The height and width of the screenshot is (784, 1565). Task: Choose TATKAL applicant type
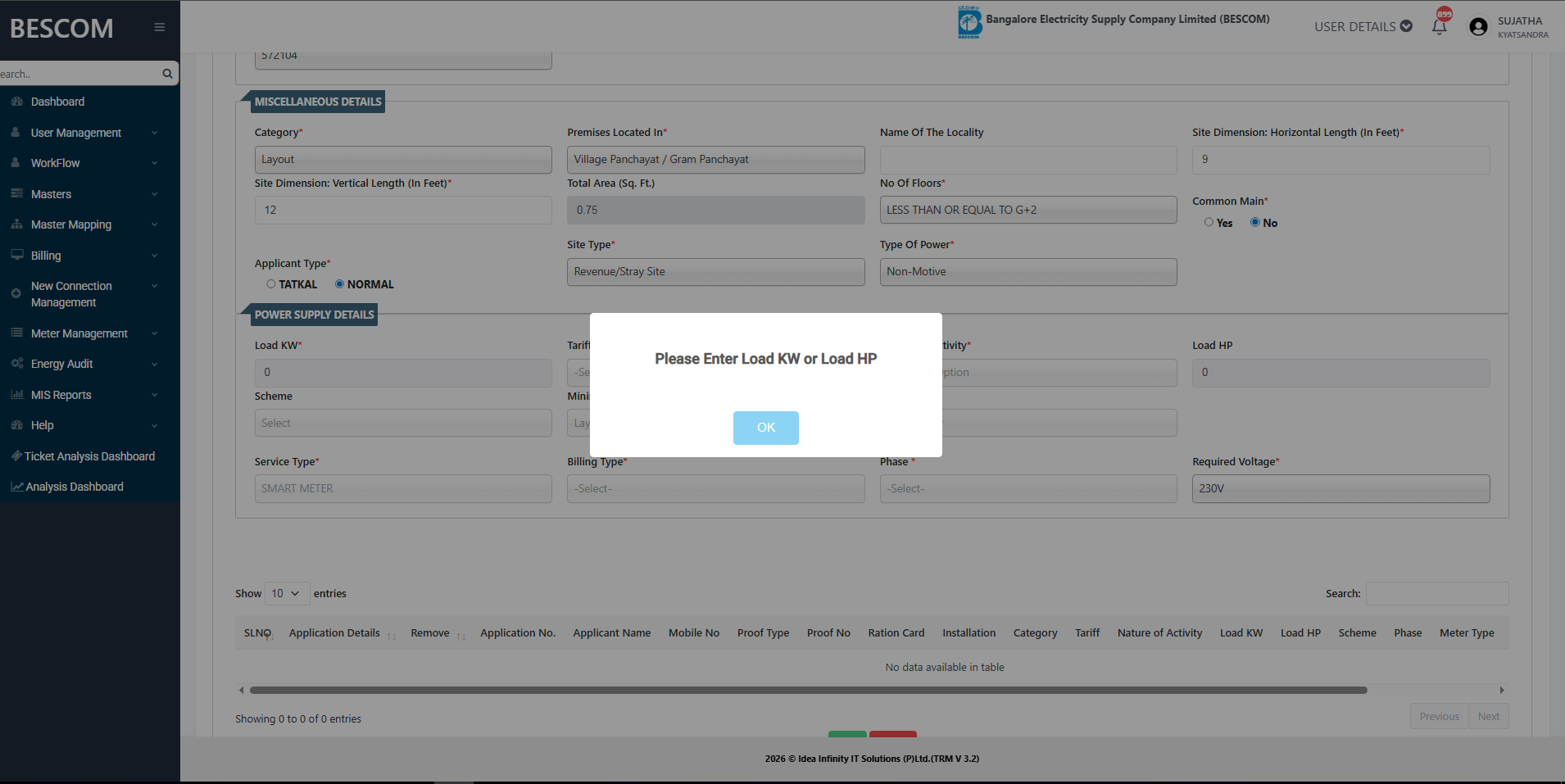click(x=271, y=283)
